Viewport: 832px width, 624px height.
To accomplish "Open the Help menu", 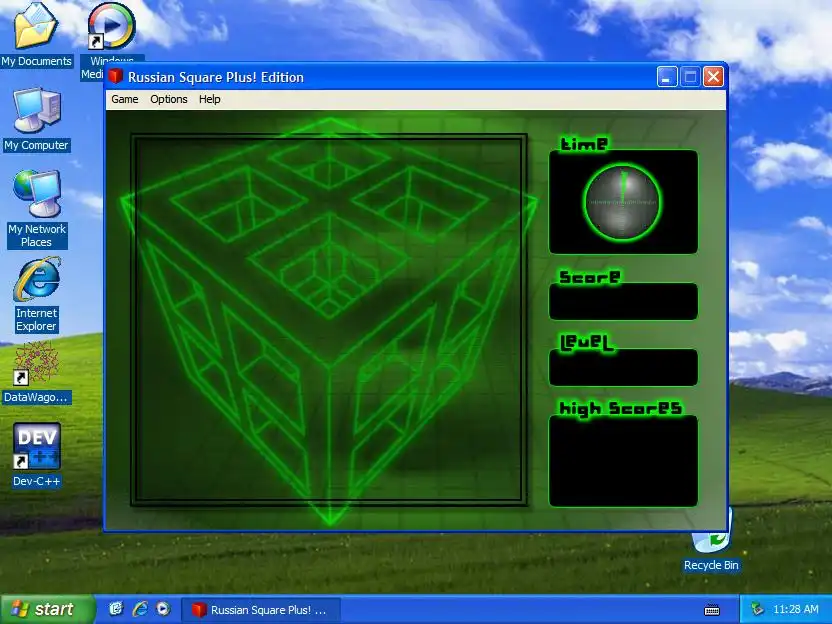I will (x=210, y=99).
